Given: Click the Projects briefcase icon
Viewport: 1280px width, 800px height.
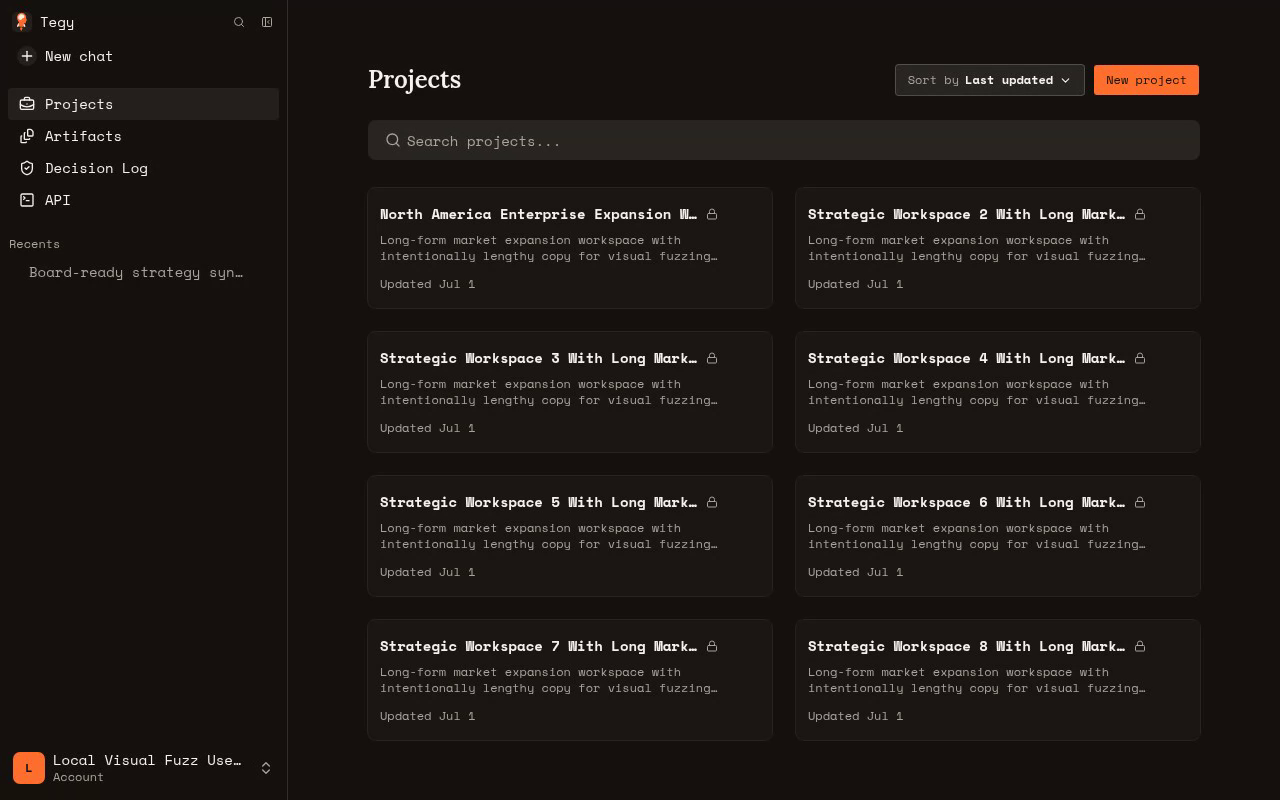Looking at the screenshot, I should point(27,104).
